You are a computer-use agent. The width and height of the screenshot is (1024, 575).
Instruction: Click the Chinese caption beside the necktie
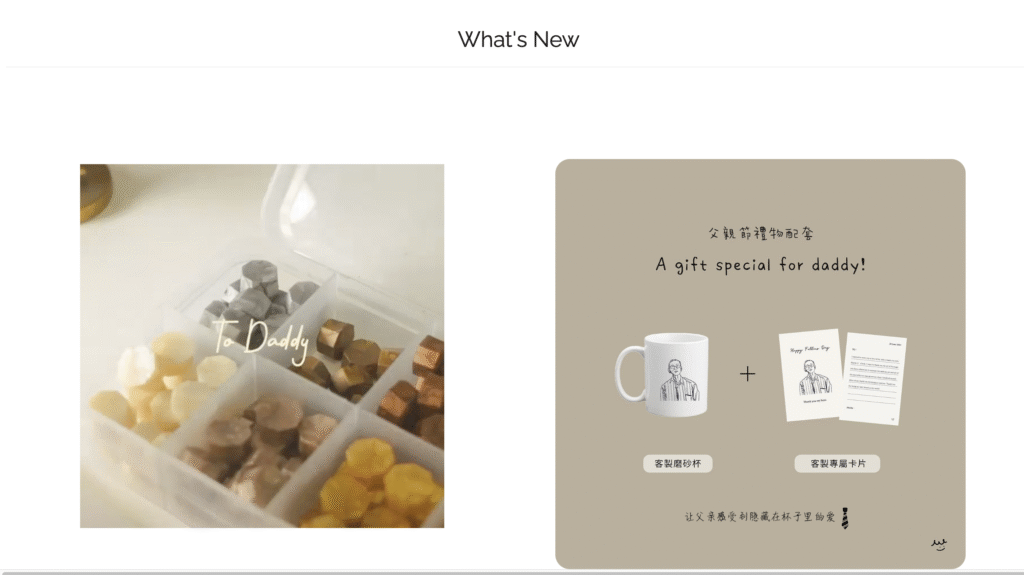(760, 517)
